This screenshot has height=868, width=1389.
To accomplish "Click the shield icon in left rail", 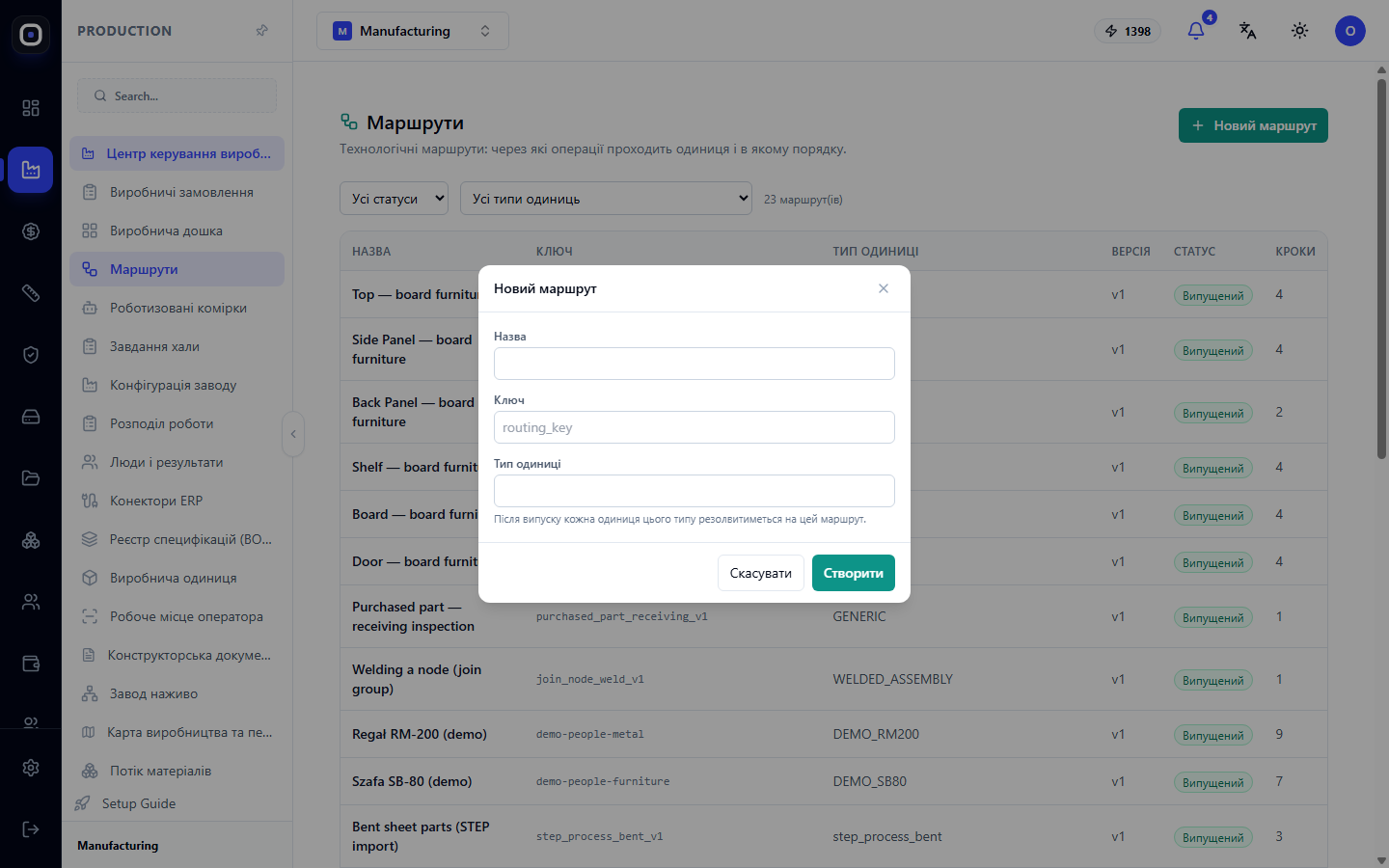I will click(x=31, y=355).
